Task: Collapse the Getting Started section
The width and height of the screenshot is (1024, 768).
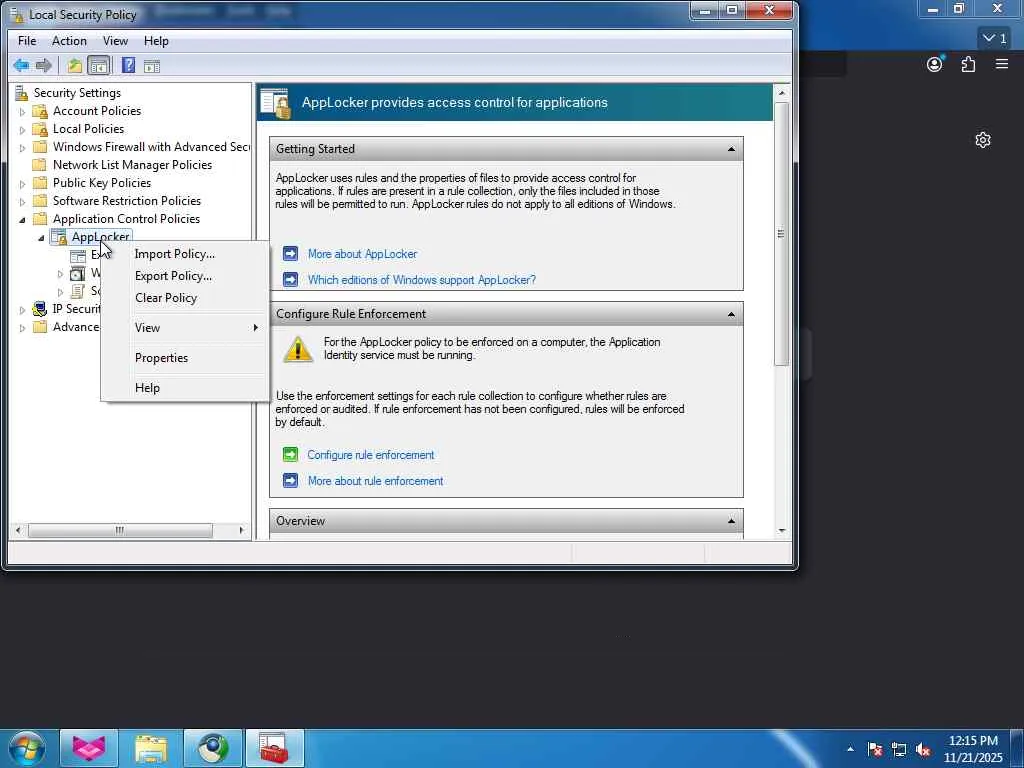Action: (x=731, y=149)
